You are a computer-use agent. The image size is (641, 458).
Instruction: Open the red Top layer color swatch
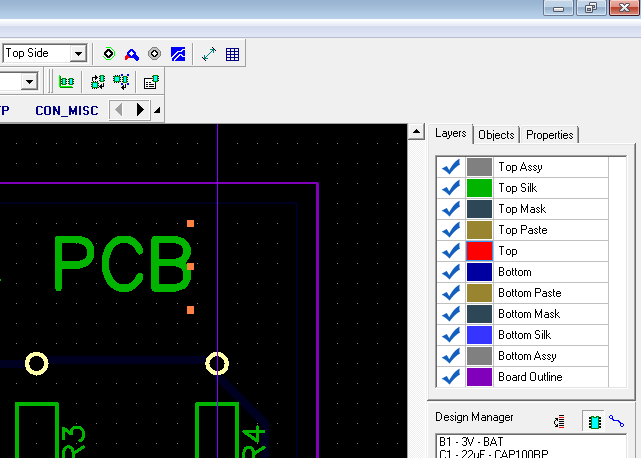click(479, 251)
